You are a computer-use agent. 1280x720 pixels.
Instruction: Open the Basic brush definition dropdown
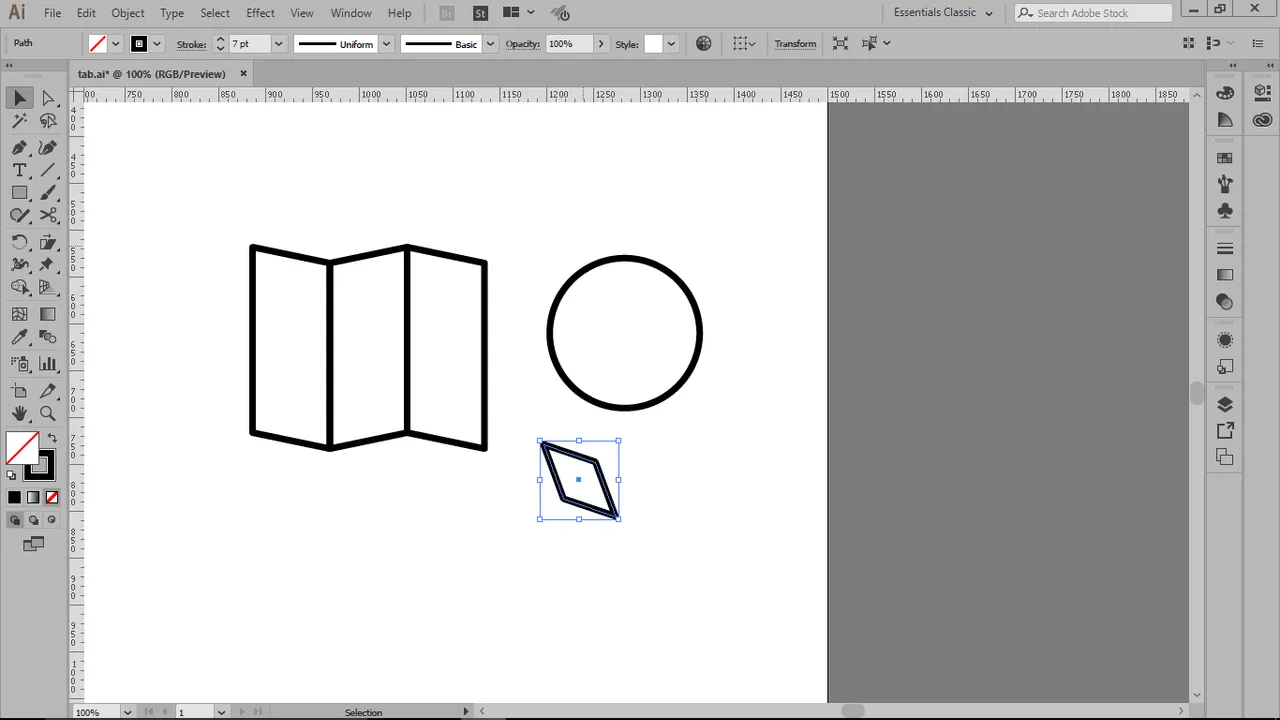(x=490, y=44)
